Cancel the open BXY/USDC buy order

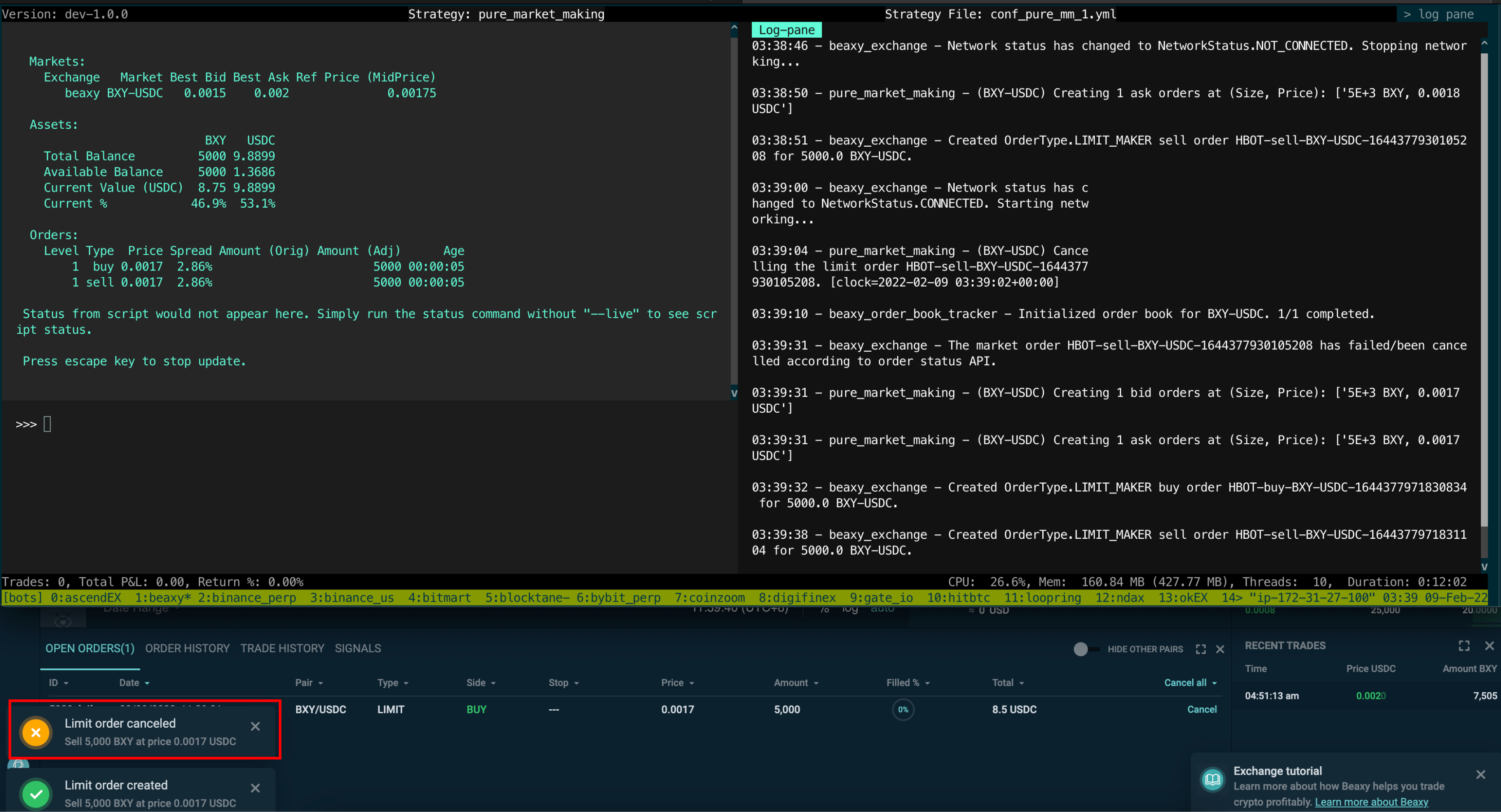click(x=1202, y=709)
